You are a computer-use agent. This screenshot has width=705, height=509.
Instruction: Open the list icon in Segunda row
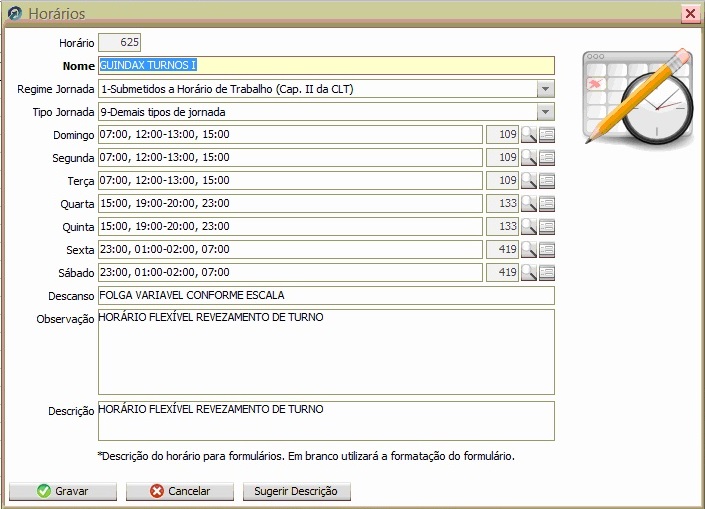[x=547, y=157]
